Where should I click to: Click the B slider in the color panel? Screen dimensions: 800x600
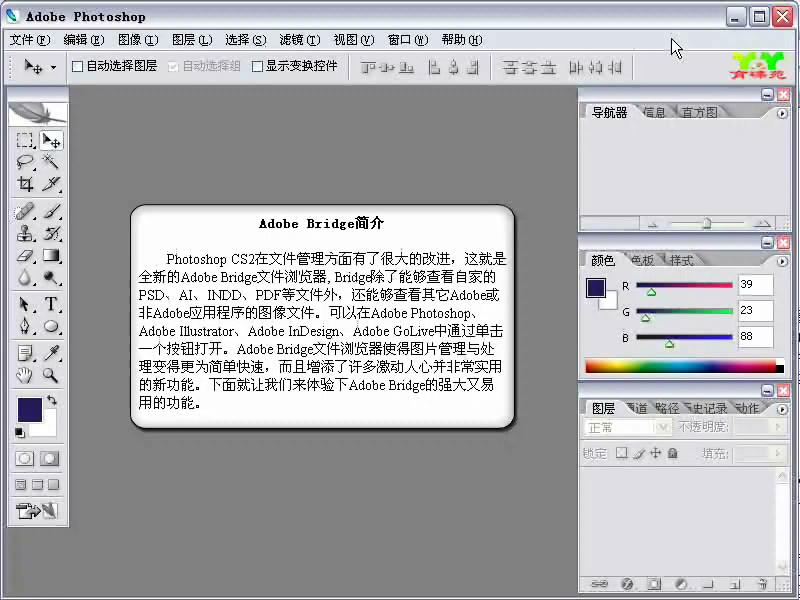[684, 337]
